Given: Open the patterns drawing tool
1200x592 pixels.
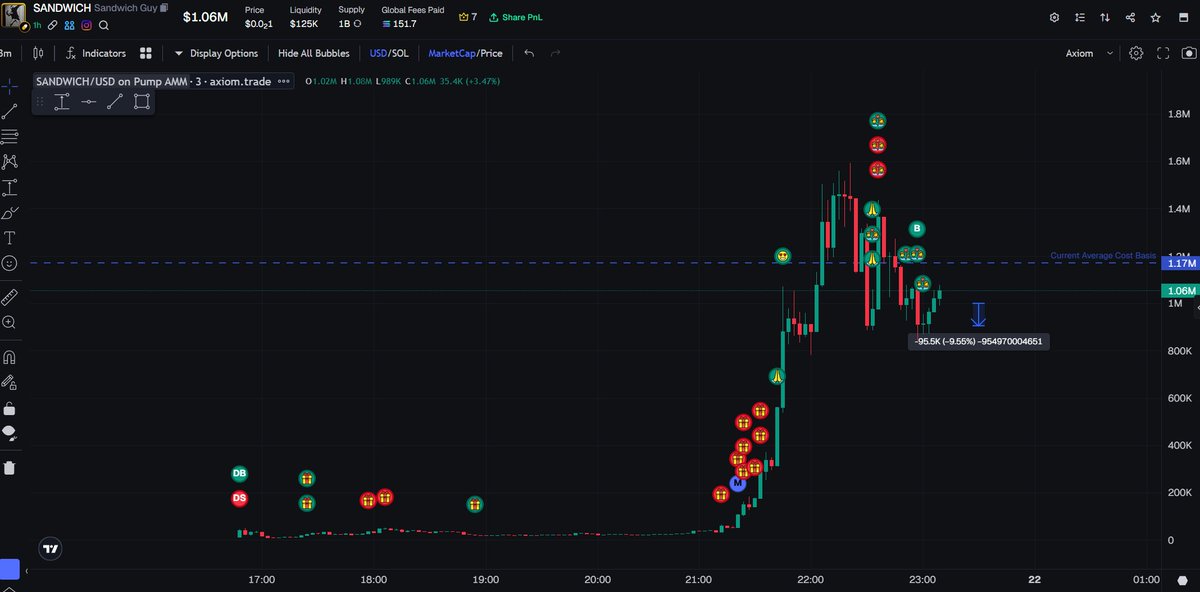Looking at the screenshot, I should 10,161.
